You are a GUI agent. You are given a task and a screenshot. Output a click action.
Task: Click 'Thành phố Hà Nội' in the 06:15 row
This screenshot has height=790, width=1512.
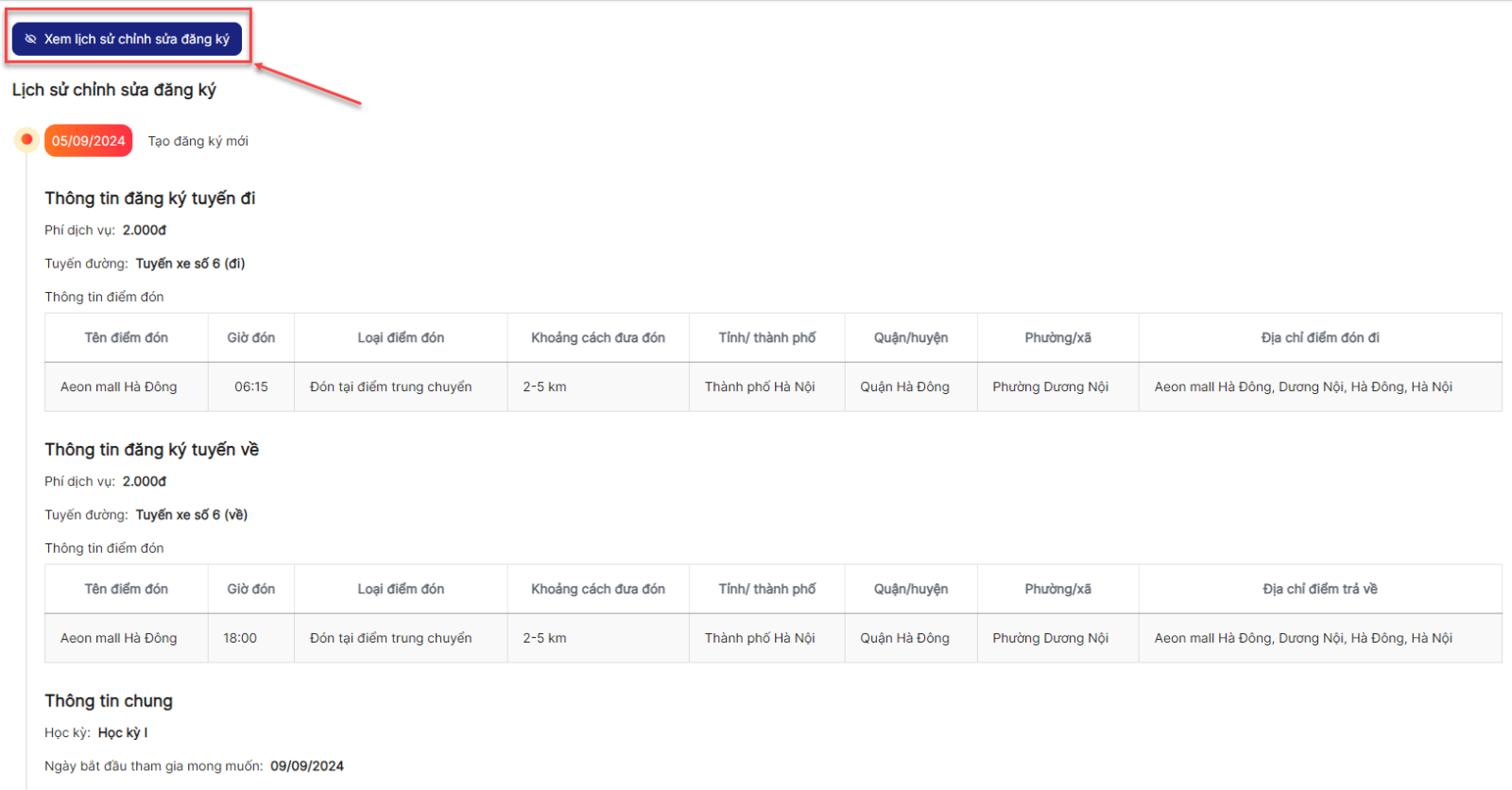tap(760, 386)
